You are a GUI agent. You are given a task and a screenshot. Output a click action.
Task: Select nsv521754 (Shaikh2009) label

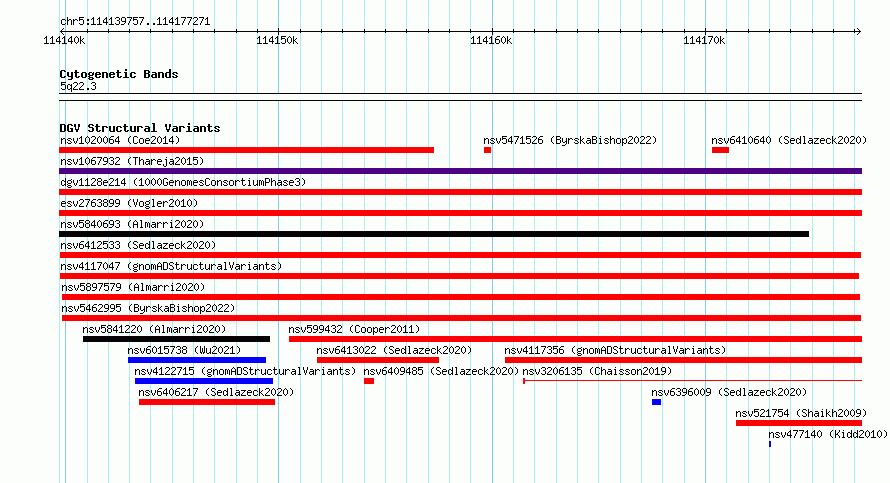[x=801, y=413]
